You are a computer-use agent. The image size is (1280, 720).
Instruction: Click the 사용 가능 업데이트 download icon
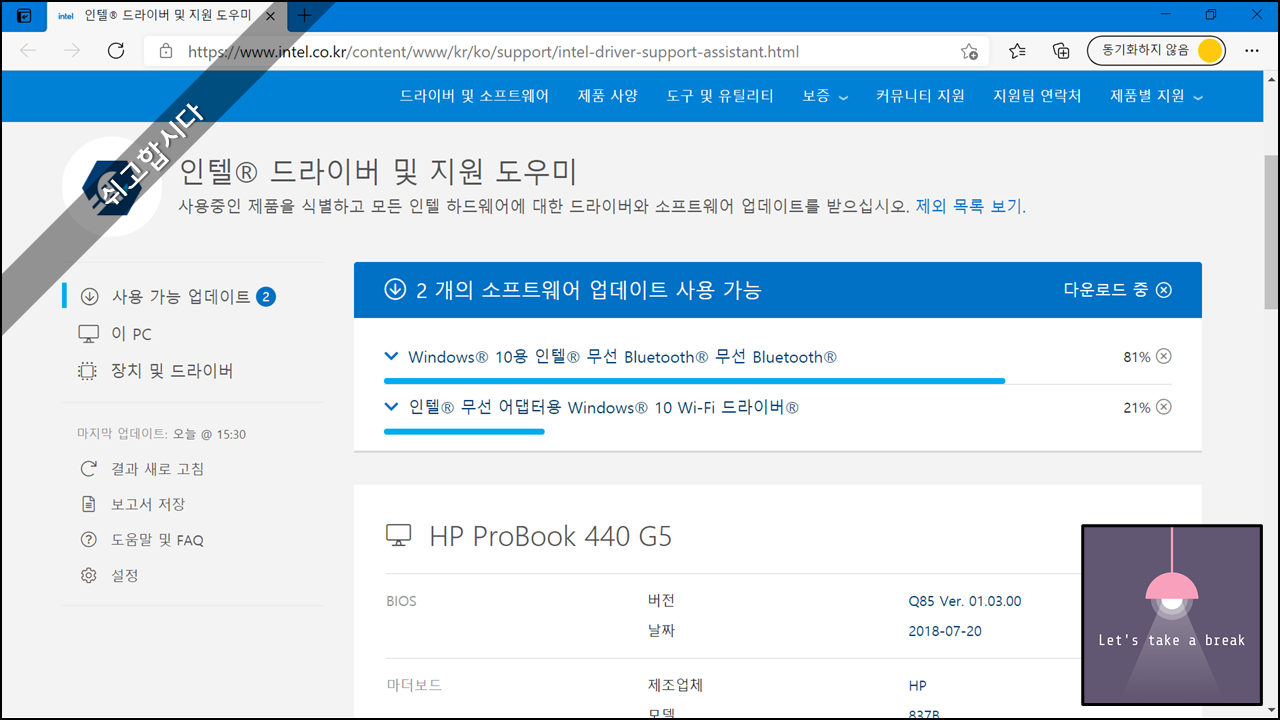89,297
